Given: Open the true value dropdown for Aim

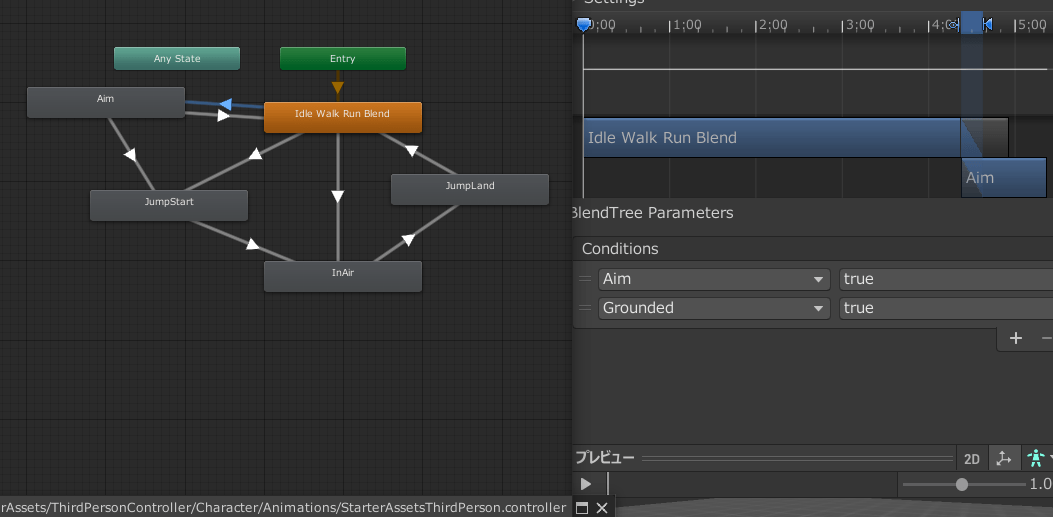Looking at the screenshot, I should click(x=946, y=279).
